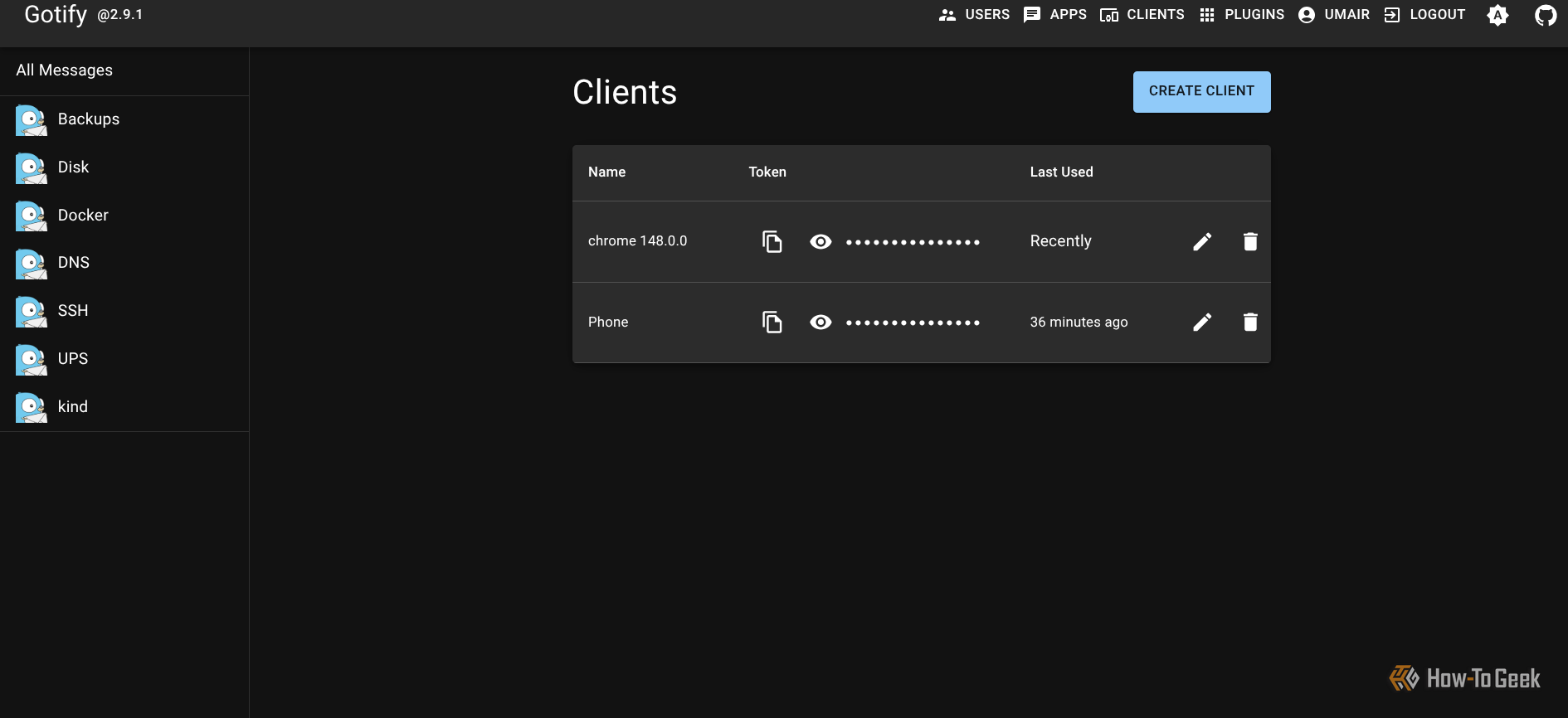Click the Backups app gopher icon

coord(32,120)
